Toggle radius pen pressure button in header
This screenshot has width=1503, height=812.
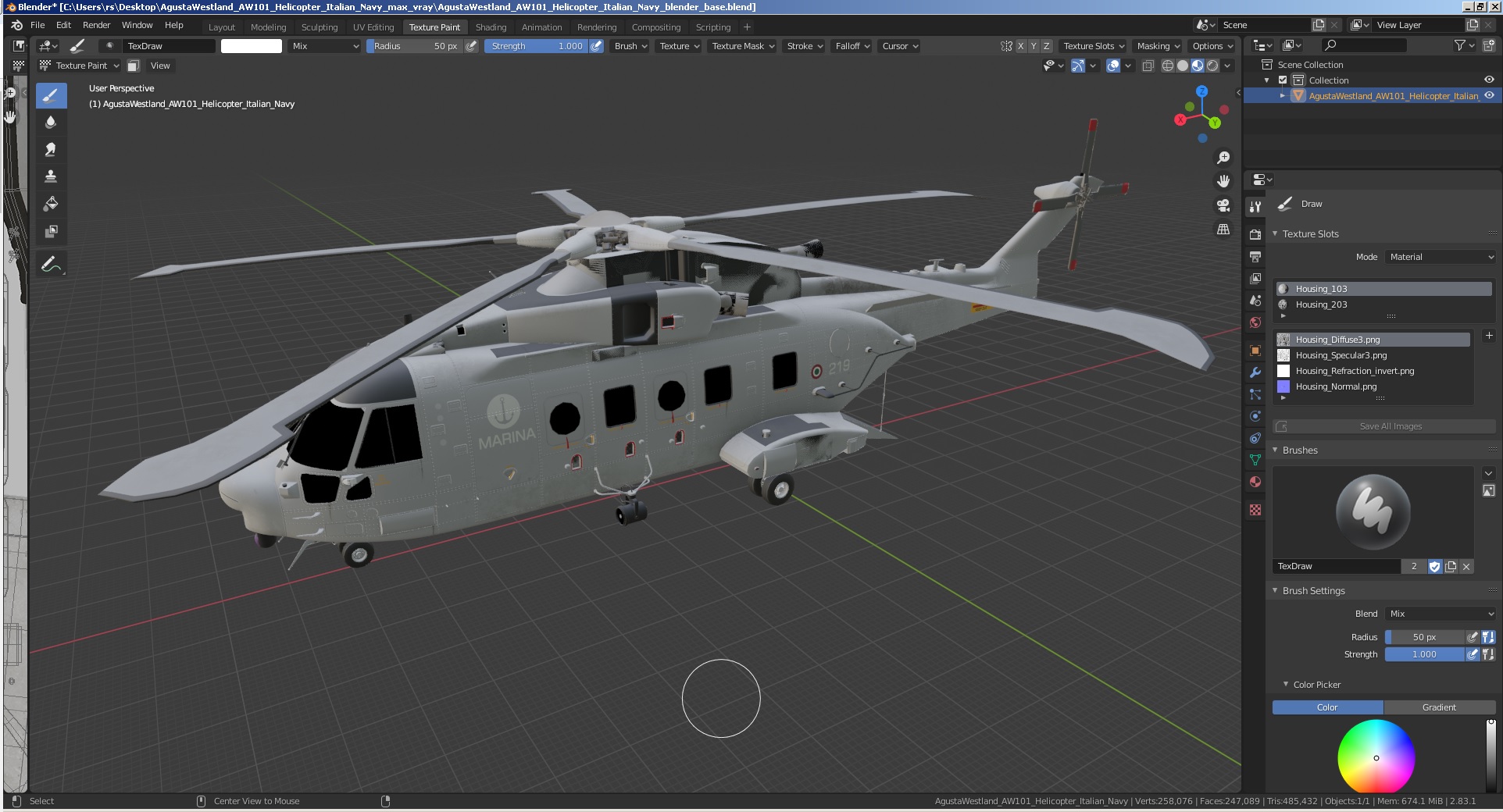[471, 46]
